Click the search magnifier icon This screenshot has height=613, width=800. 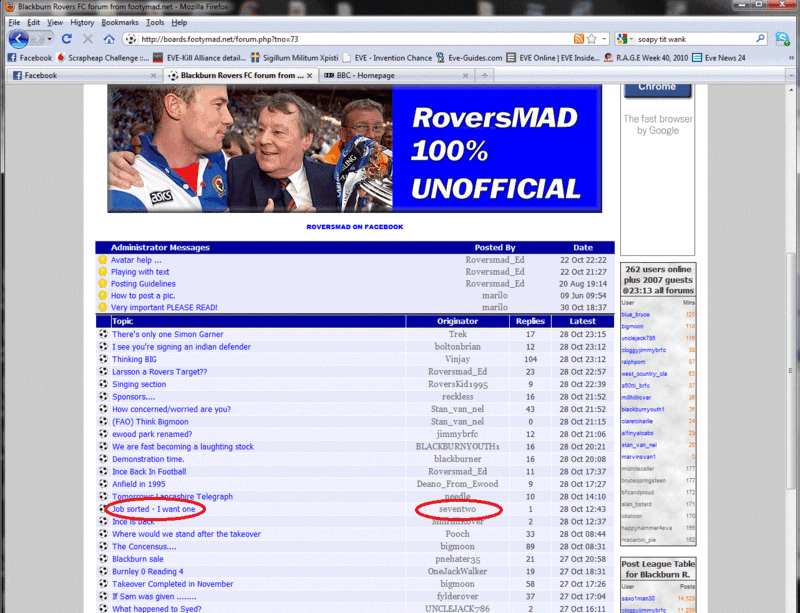[760, 39]
